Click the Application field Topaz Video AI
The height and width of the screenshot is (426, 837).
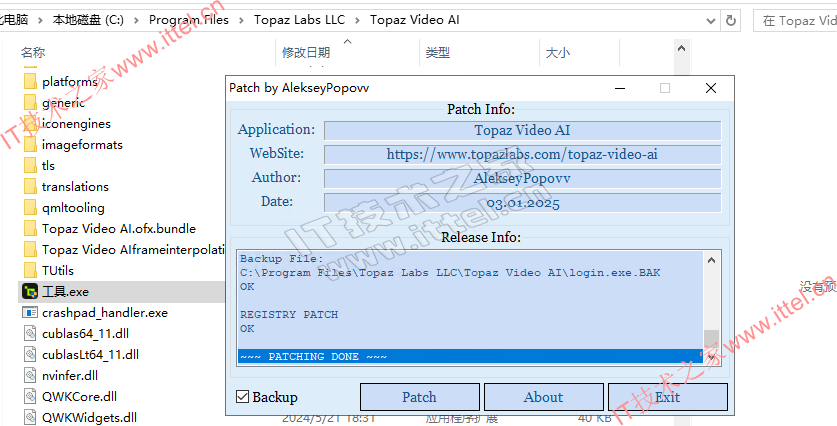523,131
